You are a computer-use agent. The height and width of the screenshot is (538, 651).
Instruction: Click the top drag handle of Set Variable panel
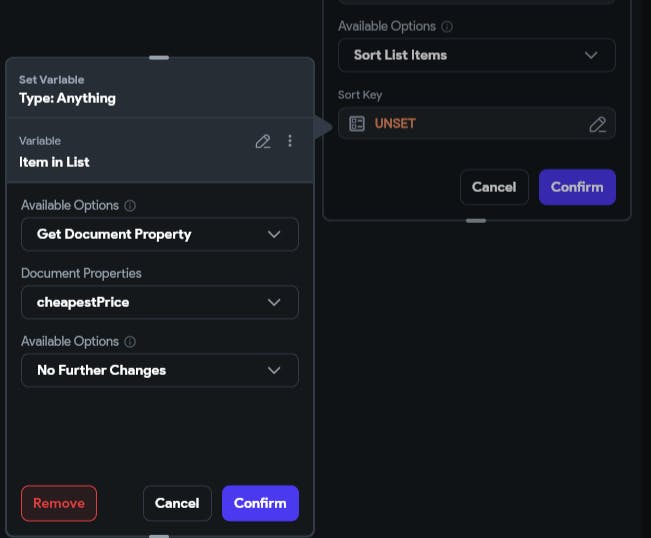159,58
